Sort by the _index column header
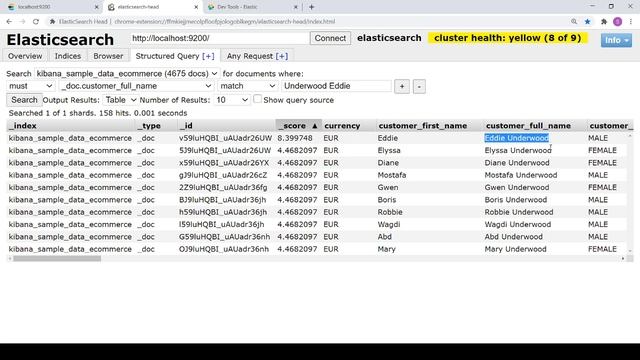Screen dimensions: 640x360 click(71, 126)
